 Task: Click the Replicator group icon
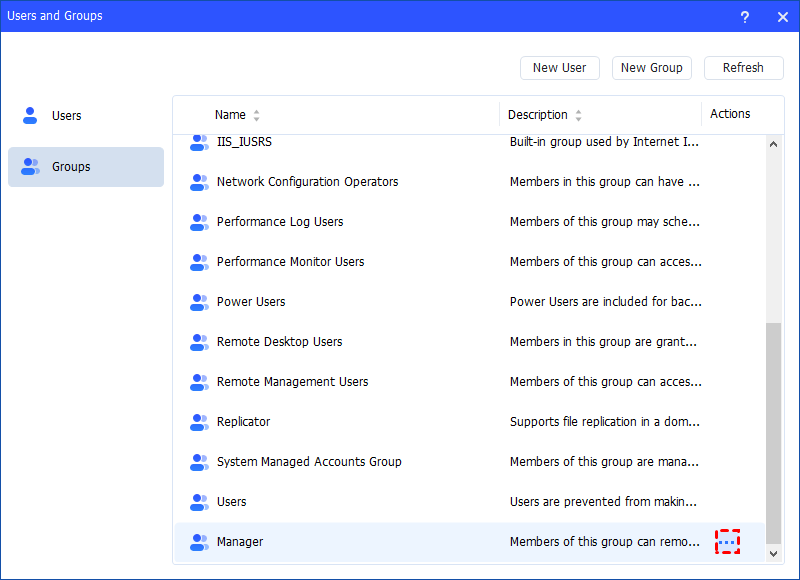point(199,422)
